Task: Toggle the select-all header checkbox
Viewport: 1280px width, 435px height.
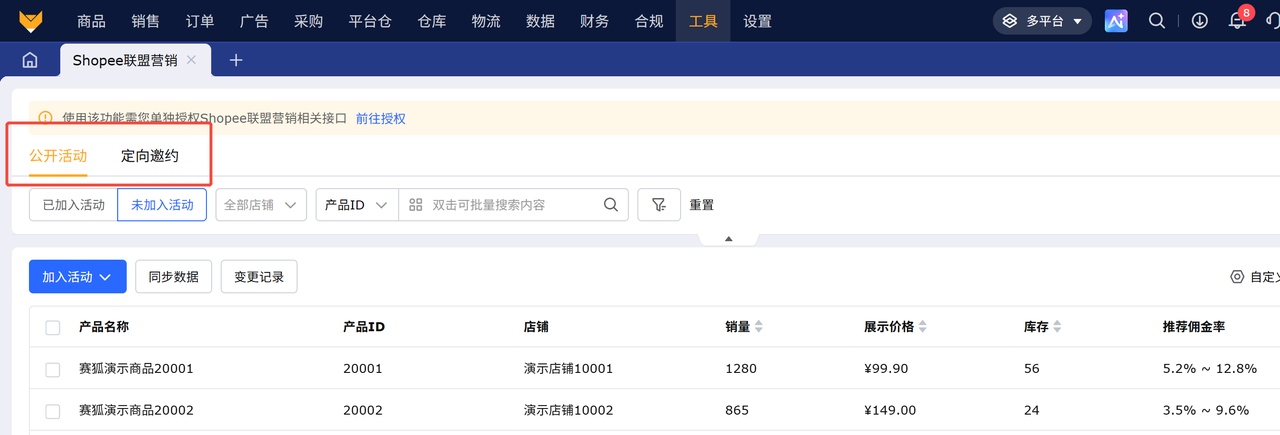Action: point(53,327)
